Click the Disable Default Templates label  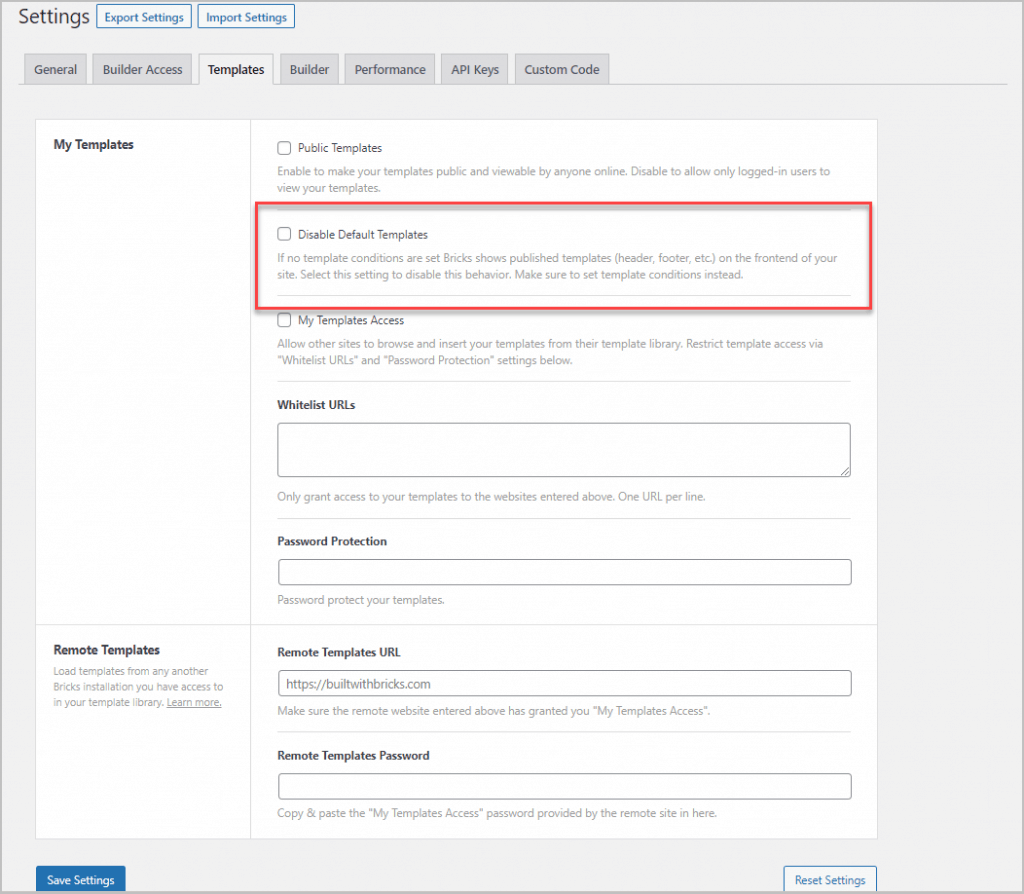(x=362, y=234)
